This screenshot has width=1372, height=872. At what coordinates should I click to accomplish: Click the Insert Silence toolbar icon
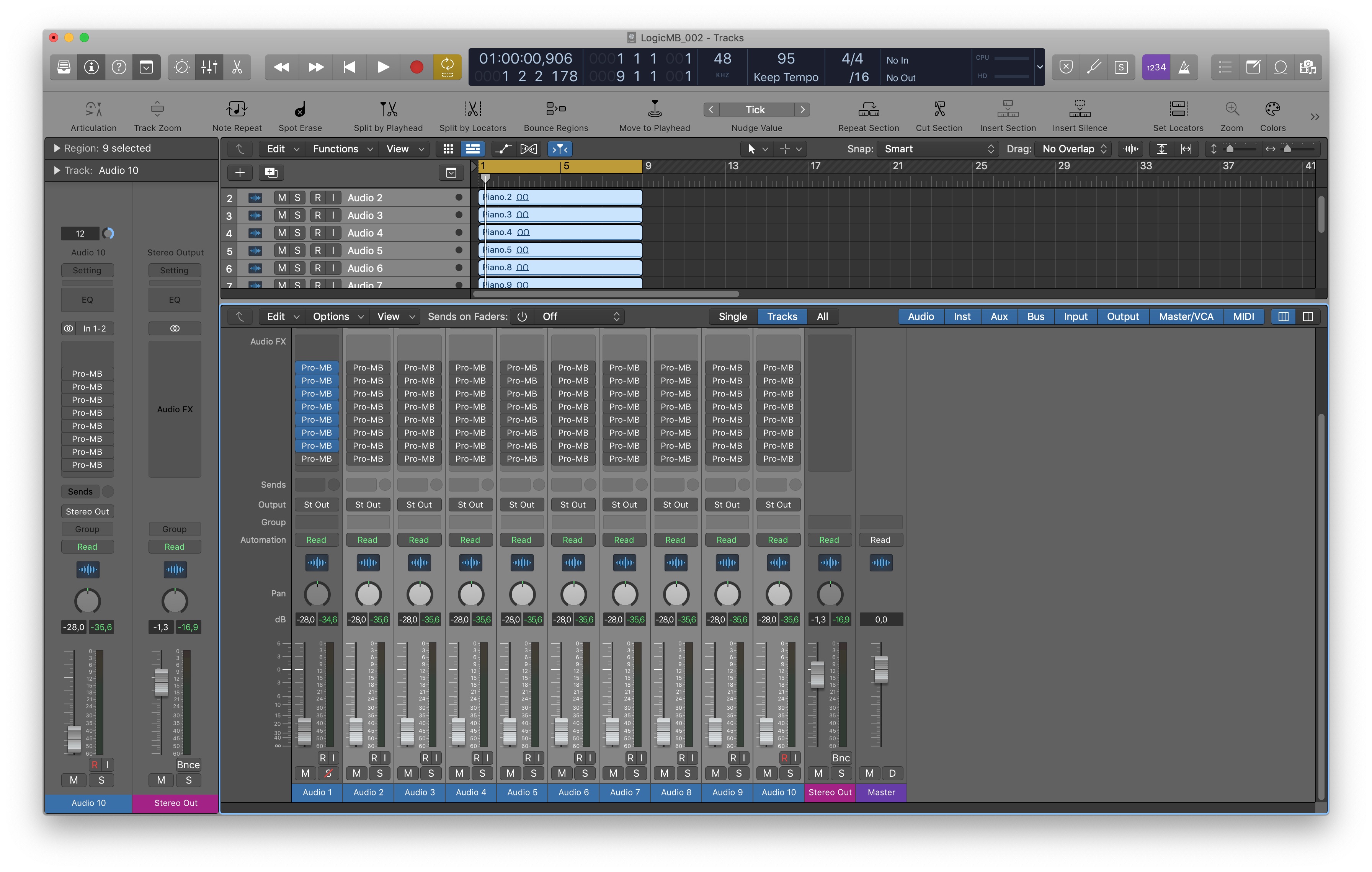click(1080, 108)
